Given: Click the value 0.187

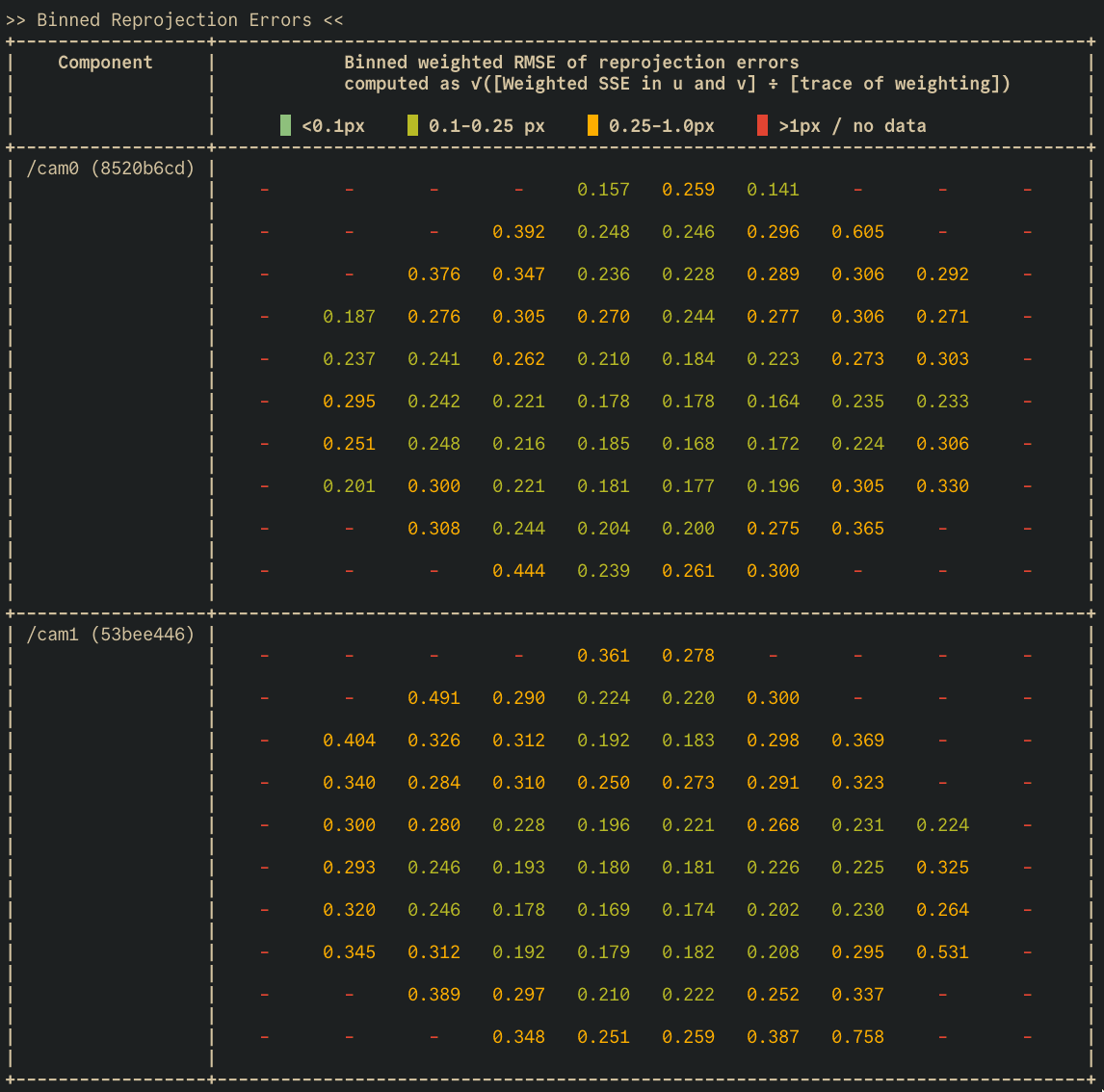Looking at the screenshot, I should pos(350,318).
